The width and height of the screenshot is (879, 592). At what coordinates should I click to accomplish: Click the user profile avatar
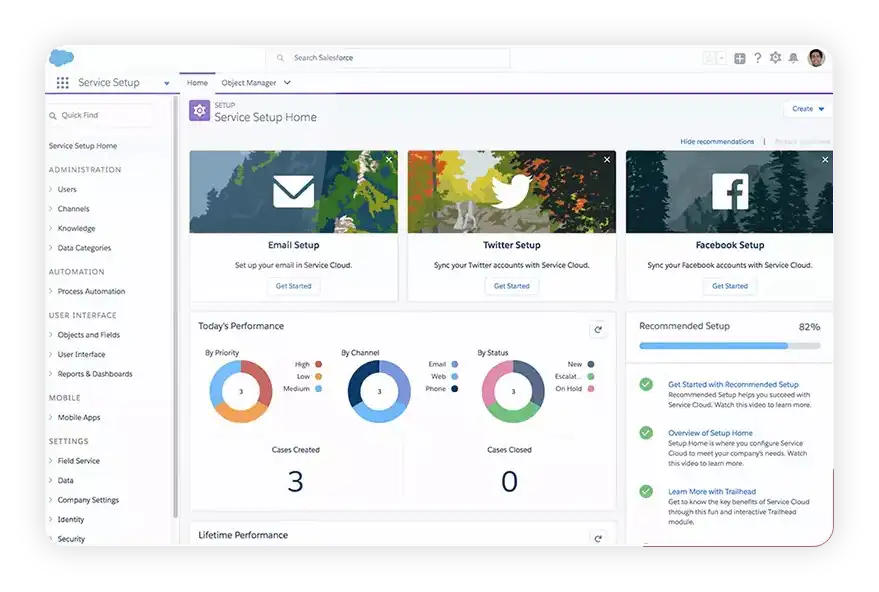point(816,58)
